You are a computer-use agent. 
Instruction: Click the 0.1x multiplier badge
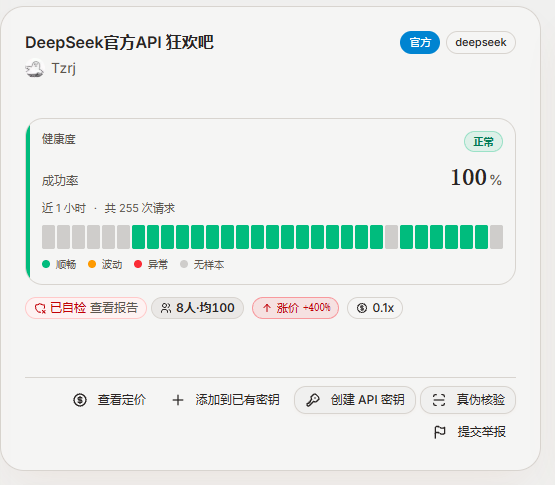(x=375, y=308)
